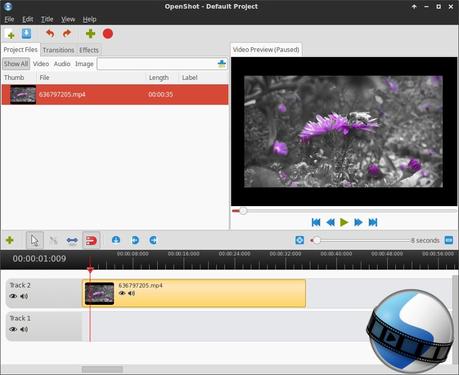
Task: Redo the last action
Action: [67, 34]
